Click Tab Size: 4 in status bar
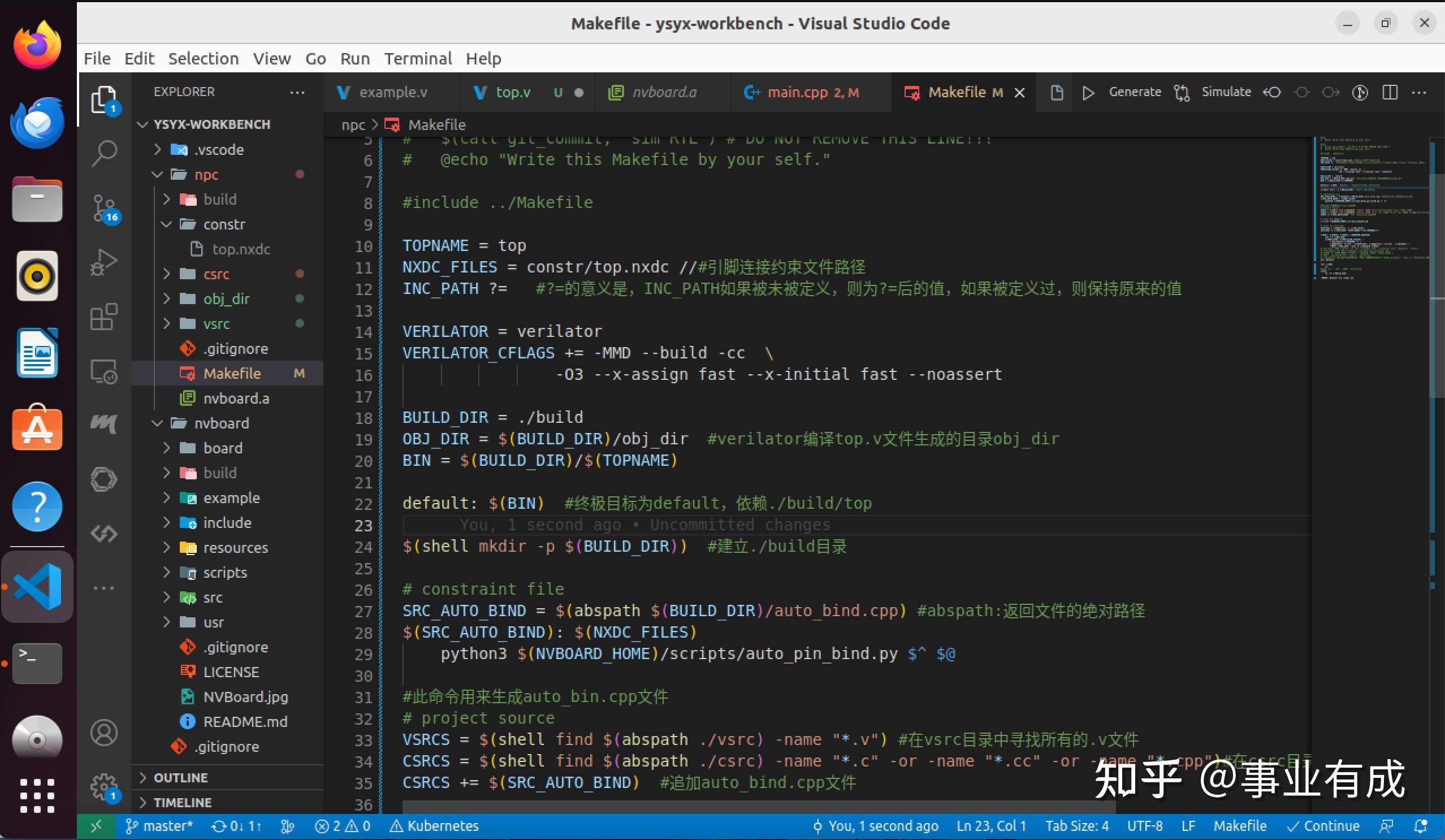This screenshot has width=1445, height=840. tap(1076, 826)
